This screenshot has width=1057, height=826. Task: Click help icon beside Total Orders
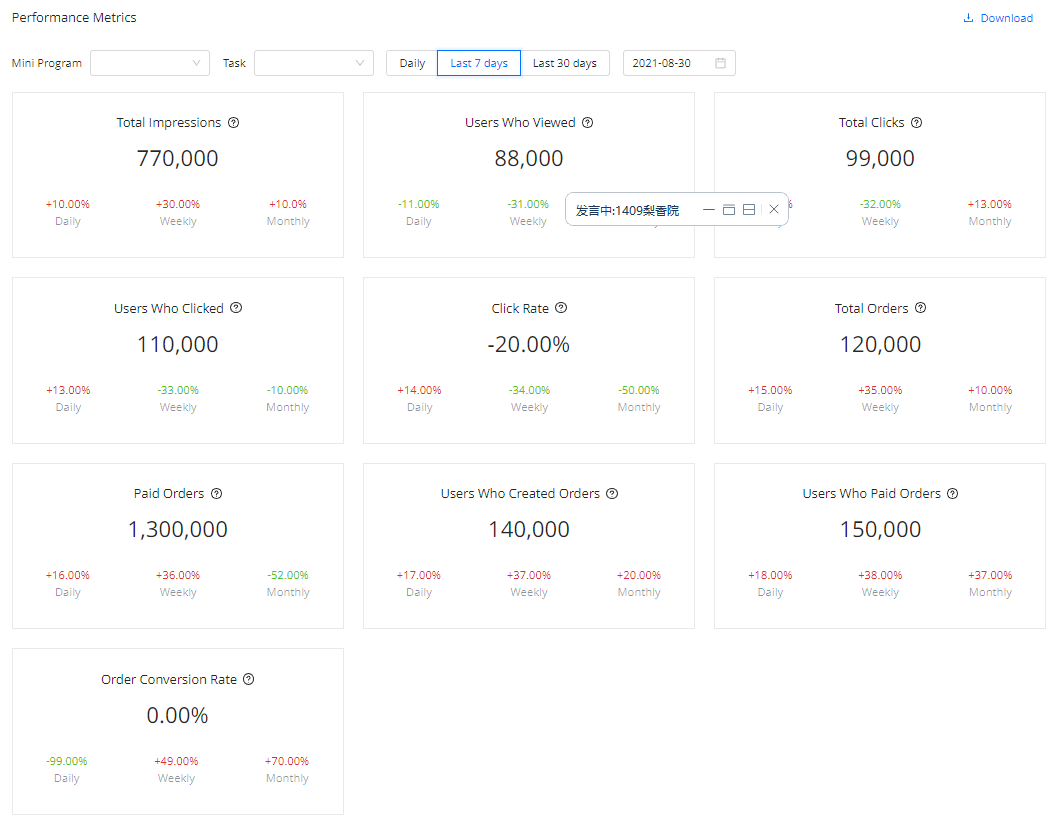[921, 308]
